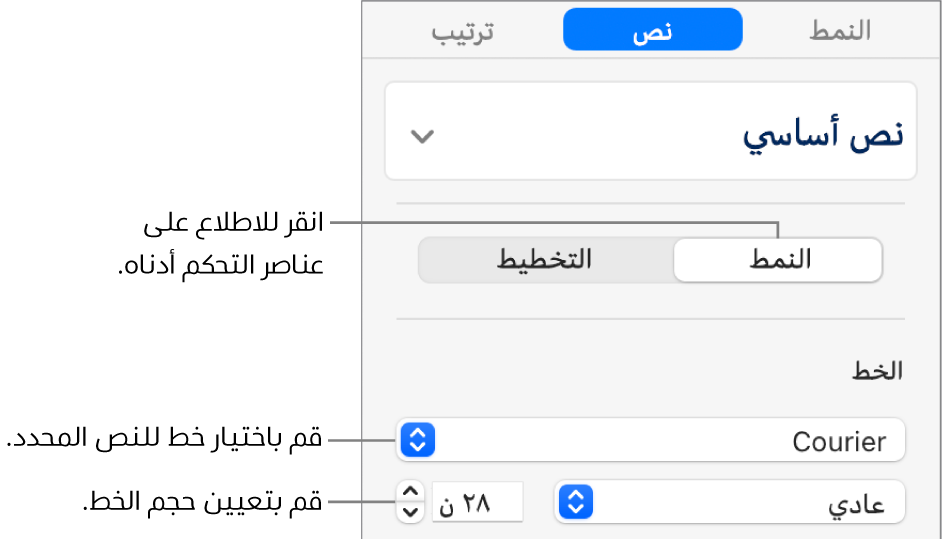Viewport: 943px width, 539px height.
Task: Open the النمط tab in the top bar
Action: [x=839, y=31]
